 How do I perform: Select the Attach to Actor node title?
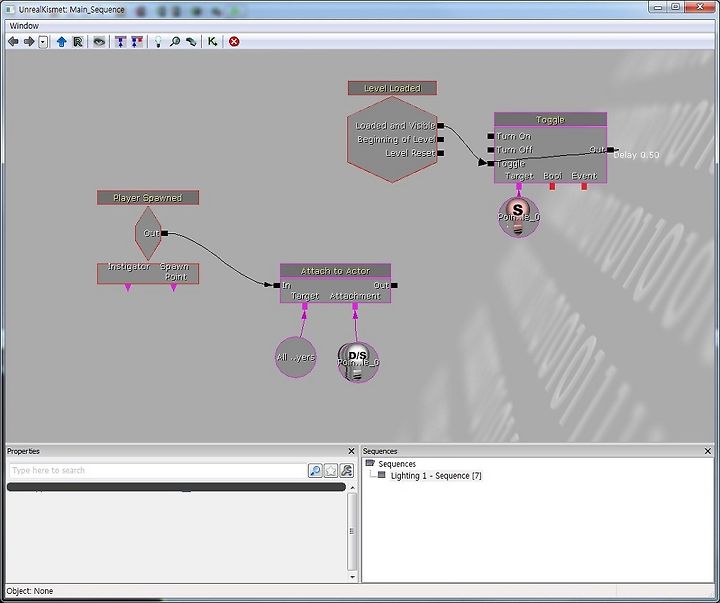click(x=335, y=271)
